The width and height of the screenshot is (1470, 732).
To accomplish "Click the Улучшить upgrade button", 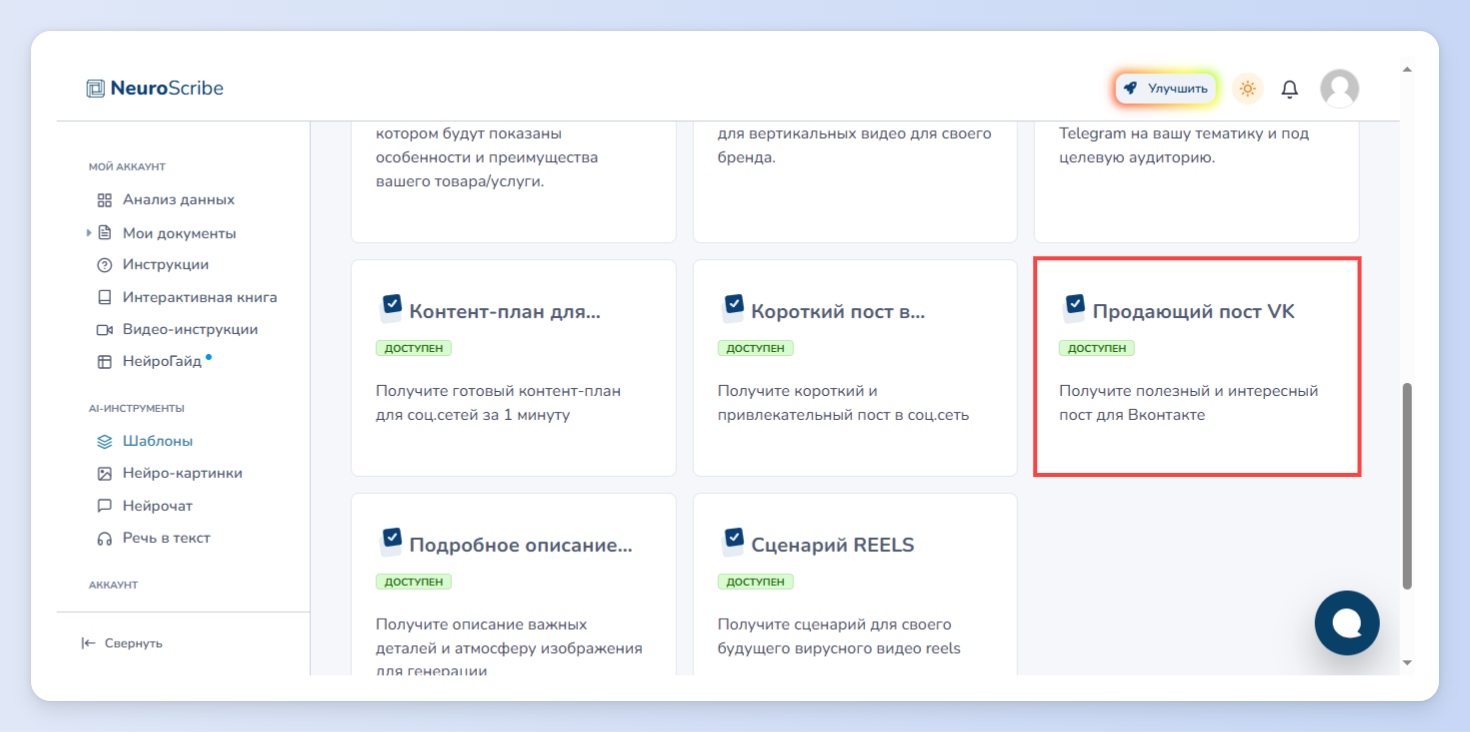I will pos(1166,88).
